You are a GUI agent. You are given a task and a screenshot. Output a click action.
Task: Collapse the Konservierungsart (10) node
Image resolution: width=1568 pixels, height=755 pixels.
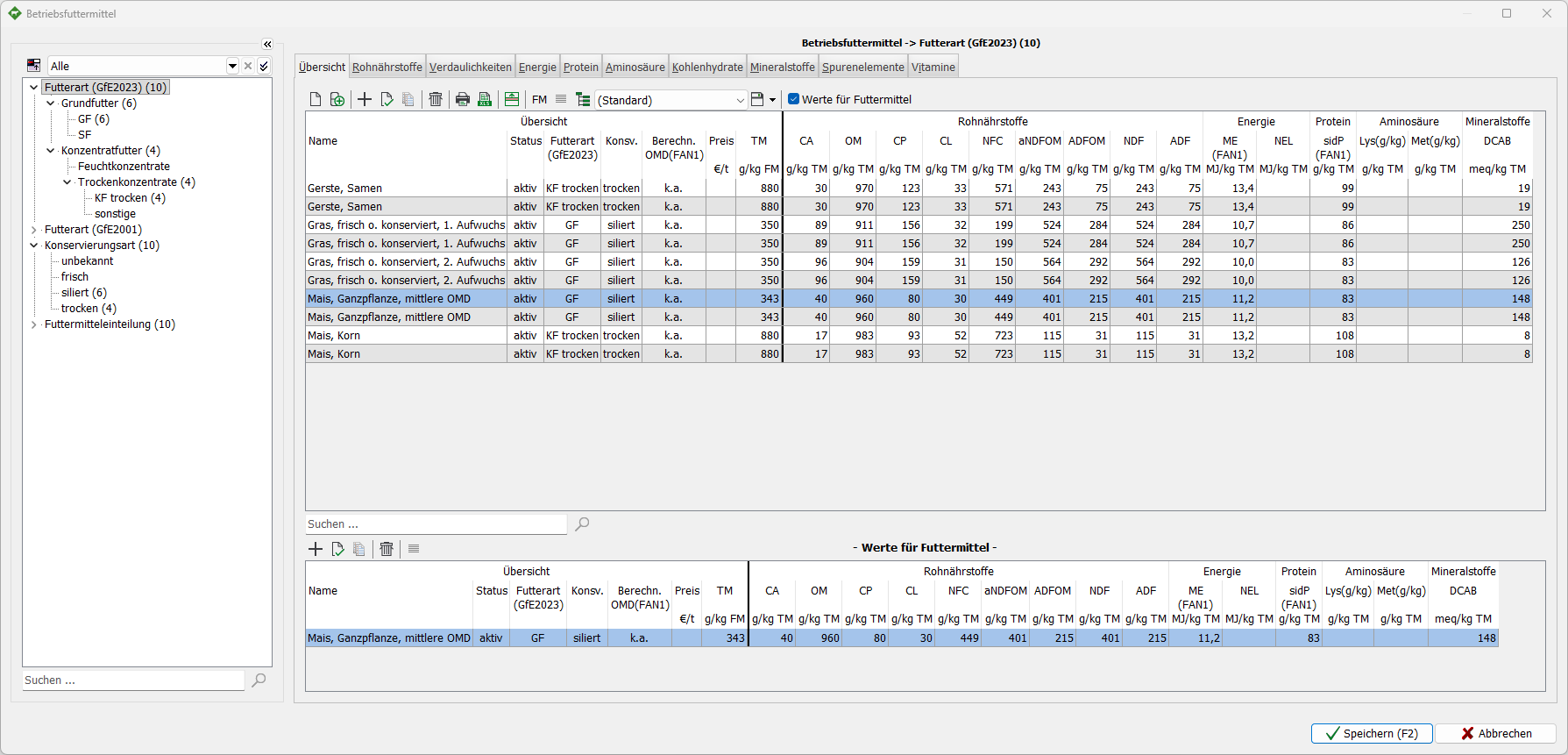pos(34,246)
